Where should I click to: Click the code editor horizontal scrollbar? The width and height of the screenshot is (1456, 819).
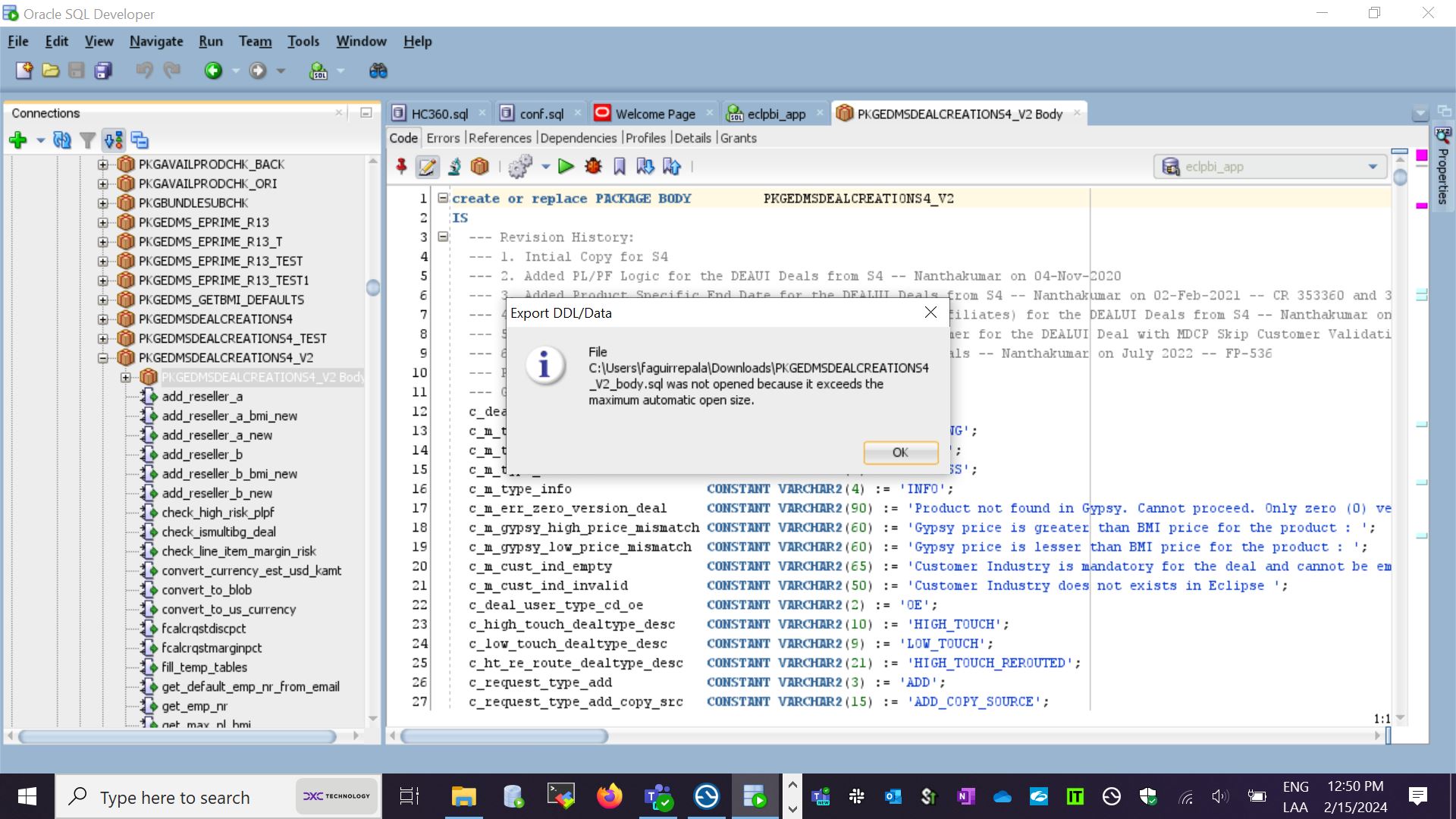(x=504, y=736)
